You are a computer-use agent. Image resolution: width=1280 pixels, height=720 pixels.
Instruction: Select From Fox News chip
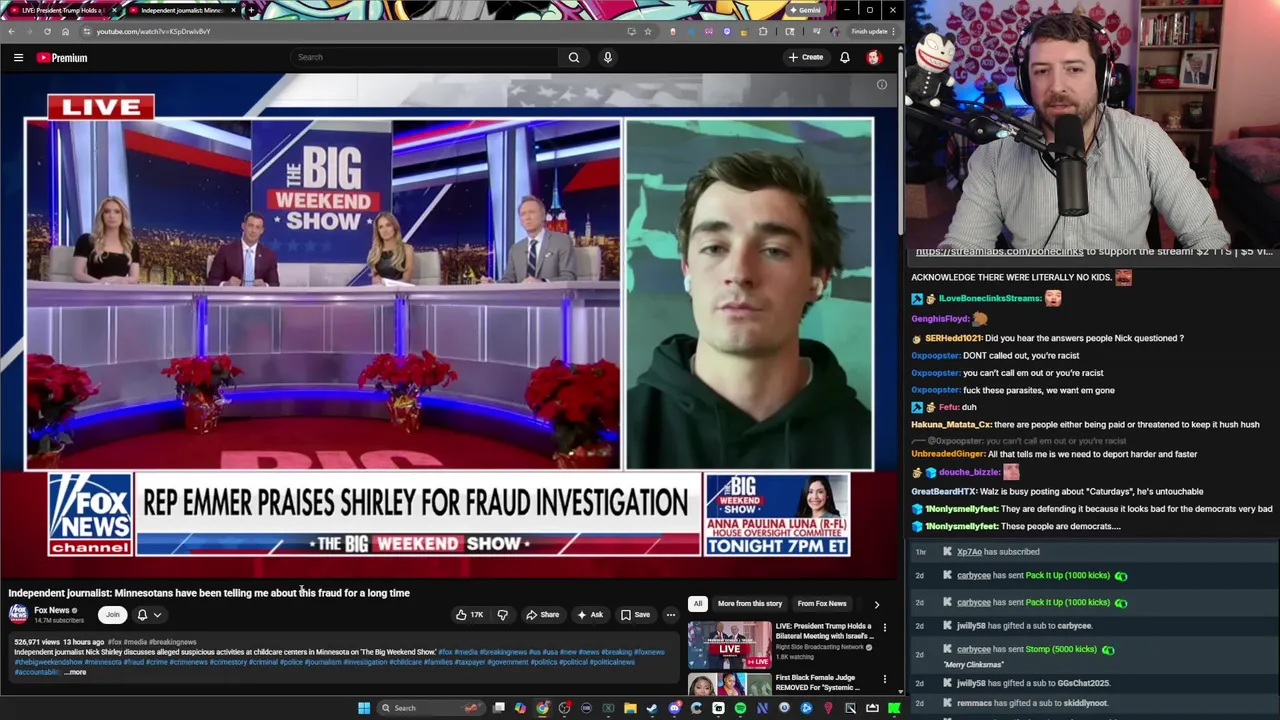[x=822, y=604]
